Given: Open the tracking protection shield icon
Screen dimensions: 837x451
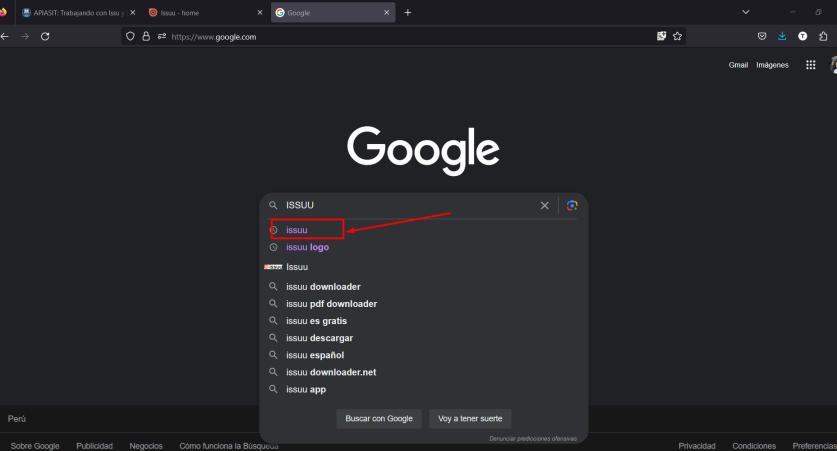Looking at the screenshot, I should tap(130, 36).
